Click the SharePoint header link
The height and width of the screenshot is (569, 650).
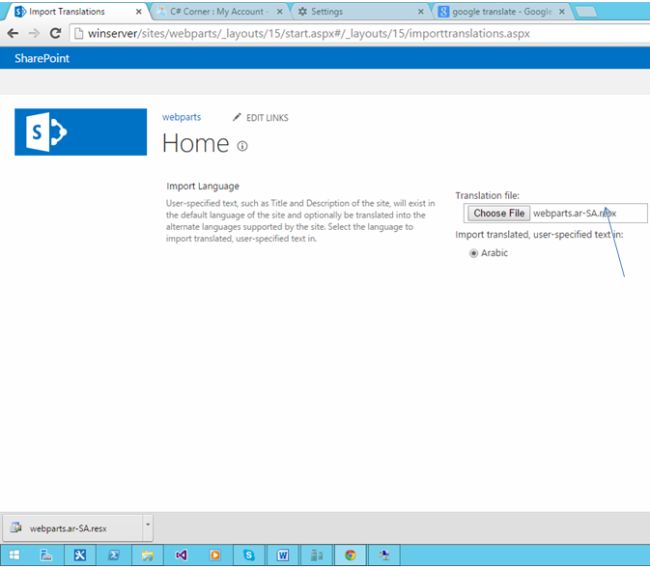pos(42,58)
